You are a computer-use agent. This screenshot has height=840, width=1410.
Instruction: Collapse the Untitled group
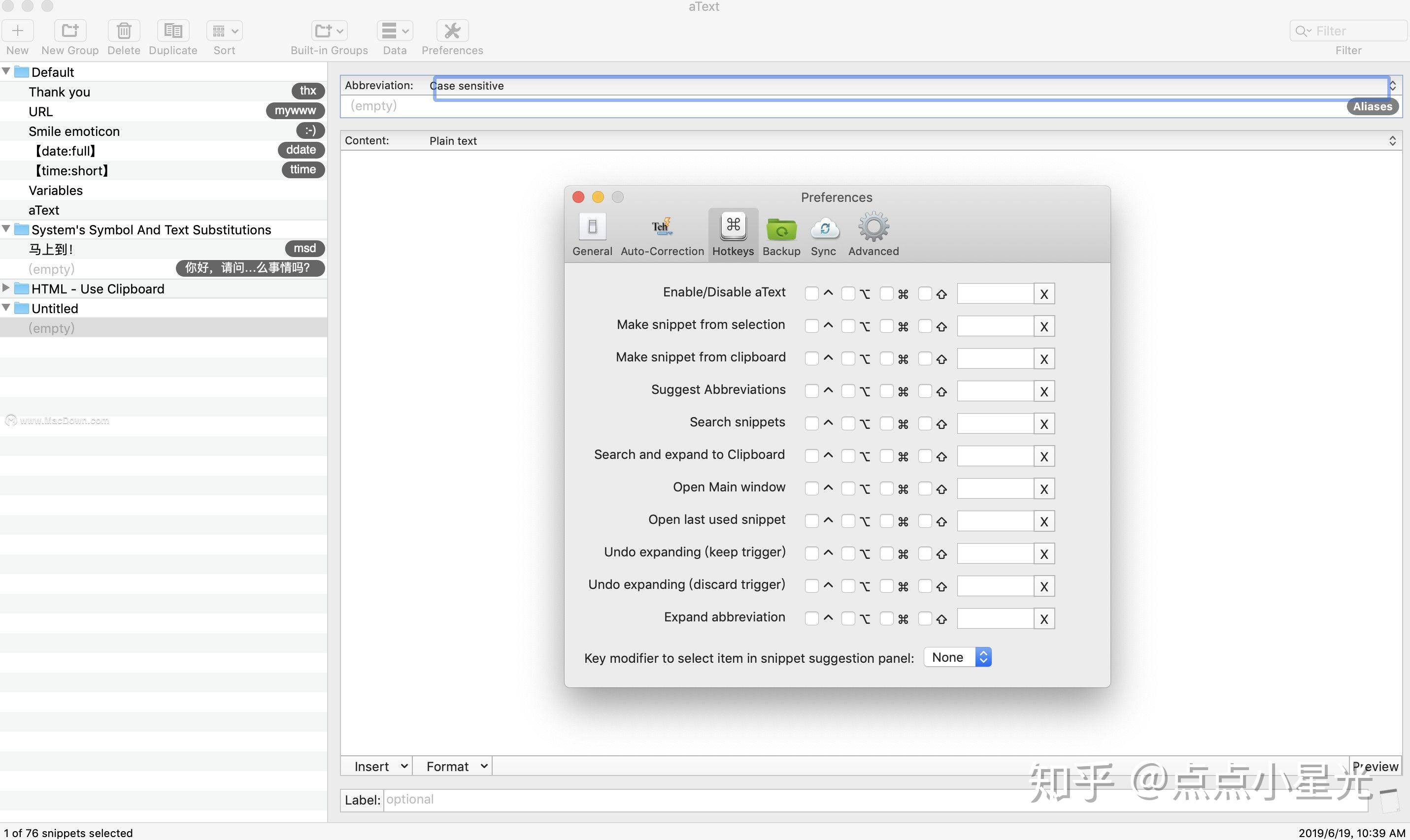coord(6,307)
